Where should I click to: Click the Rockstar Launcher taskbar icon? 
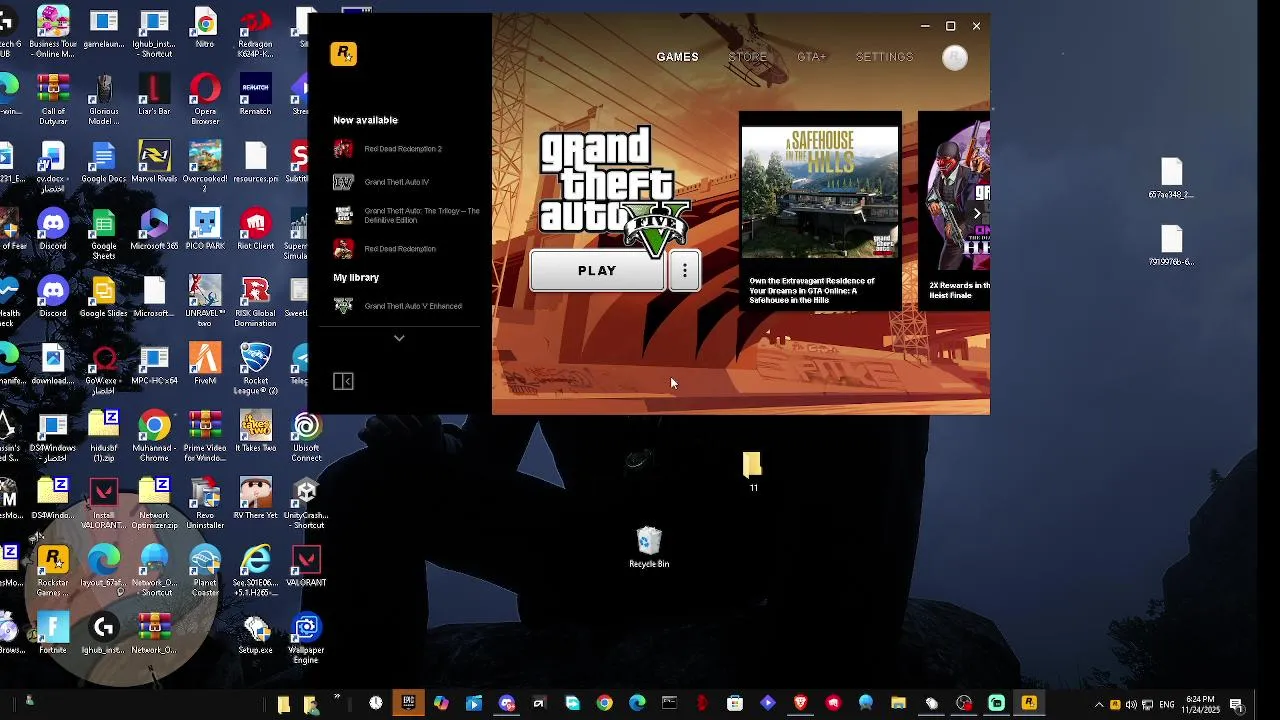1029,703
